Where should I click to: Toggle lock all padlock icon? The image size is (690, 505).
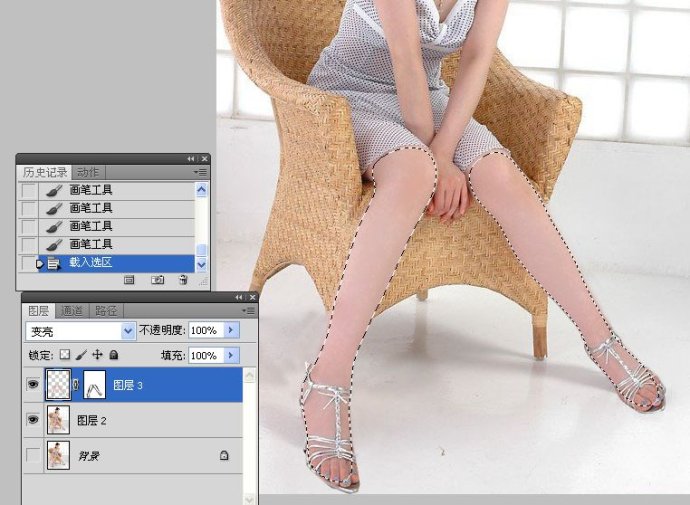point(114,355)
